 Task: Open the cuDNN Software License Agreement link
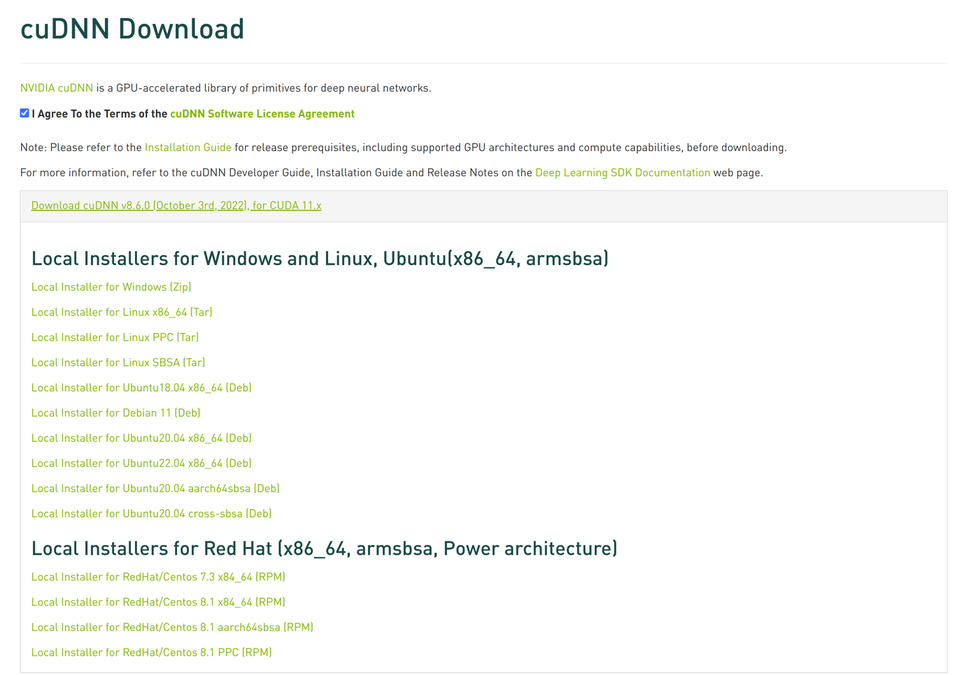coord(262,114)
